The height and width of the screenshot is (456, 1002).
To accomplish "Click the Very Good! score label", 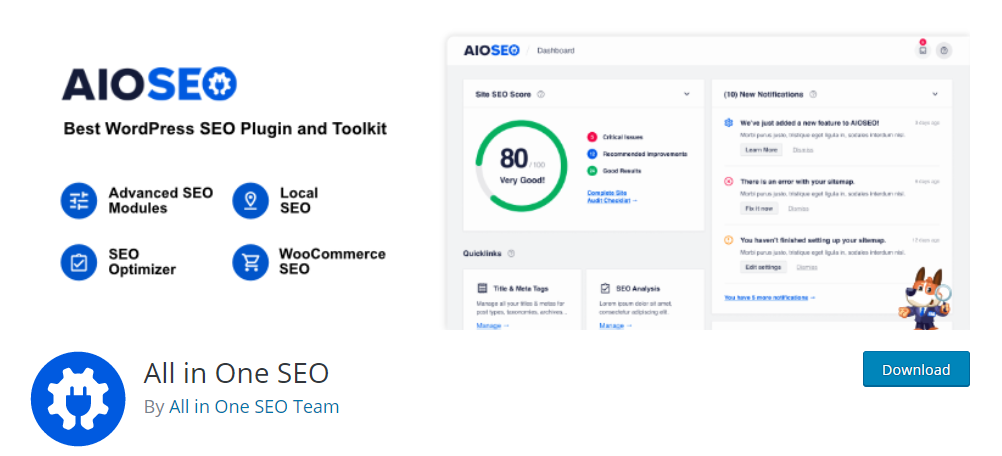I will [522, 180].
